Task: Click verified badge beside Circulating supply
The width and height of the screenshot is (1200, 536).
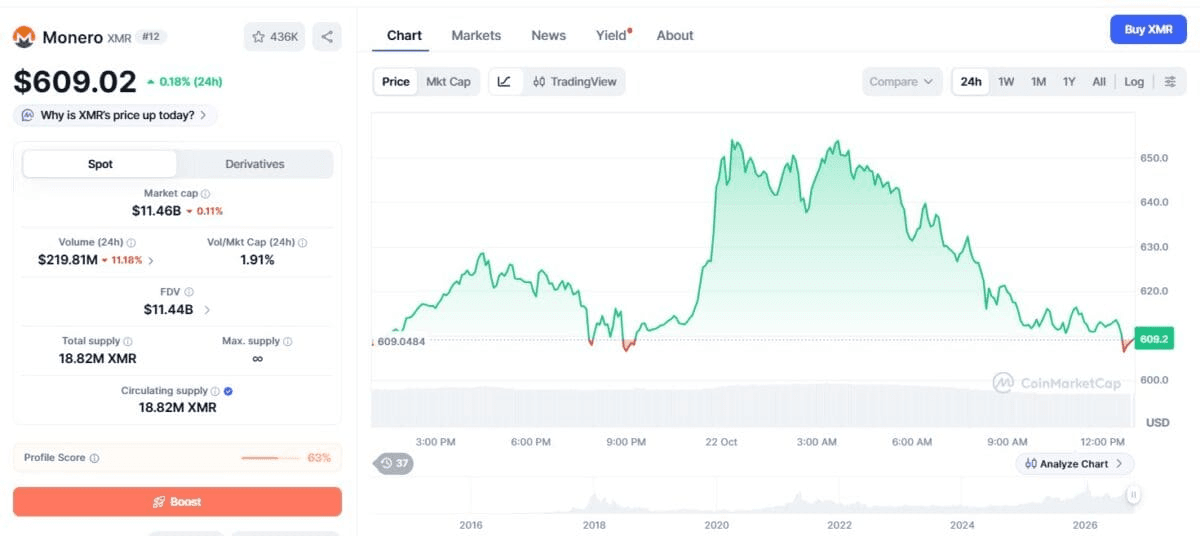Action: point(228,391)
